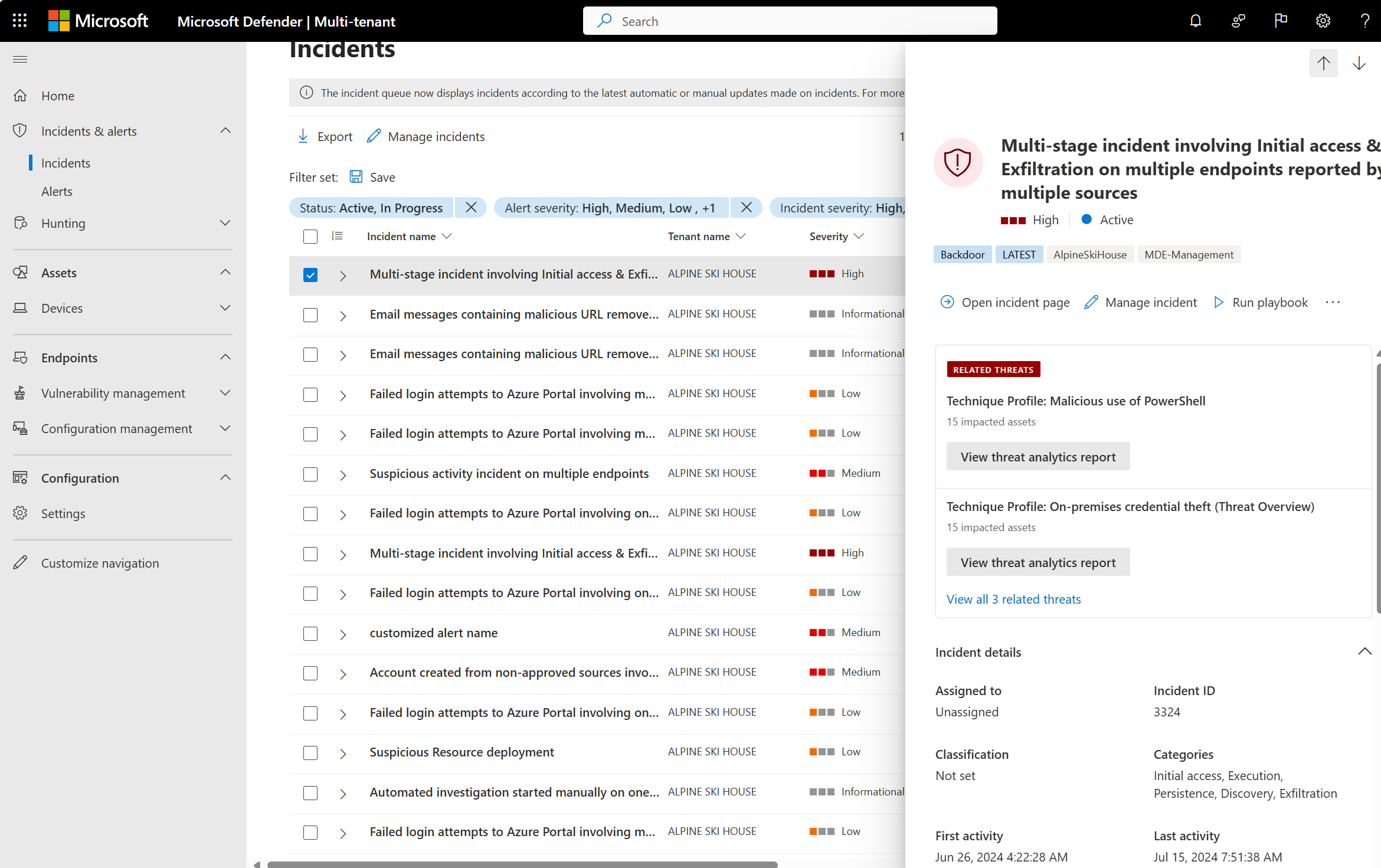Focus the Search field in top bar
The height and width of the screenshot is (868, 1381).
pyautogui.click(x=790, y=21)
